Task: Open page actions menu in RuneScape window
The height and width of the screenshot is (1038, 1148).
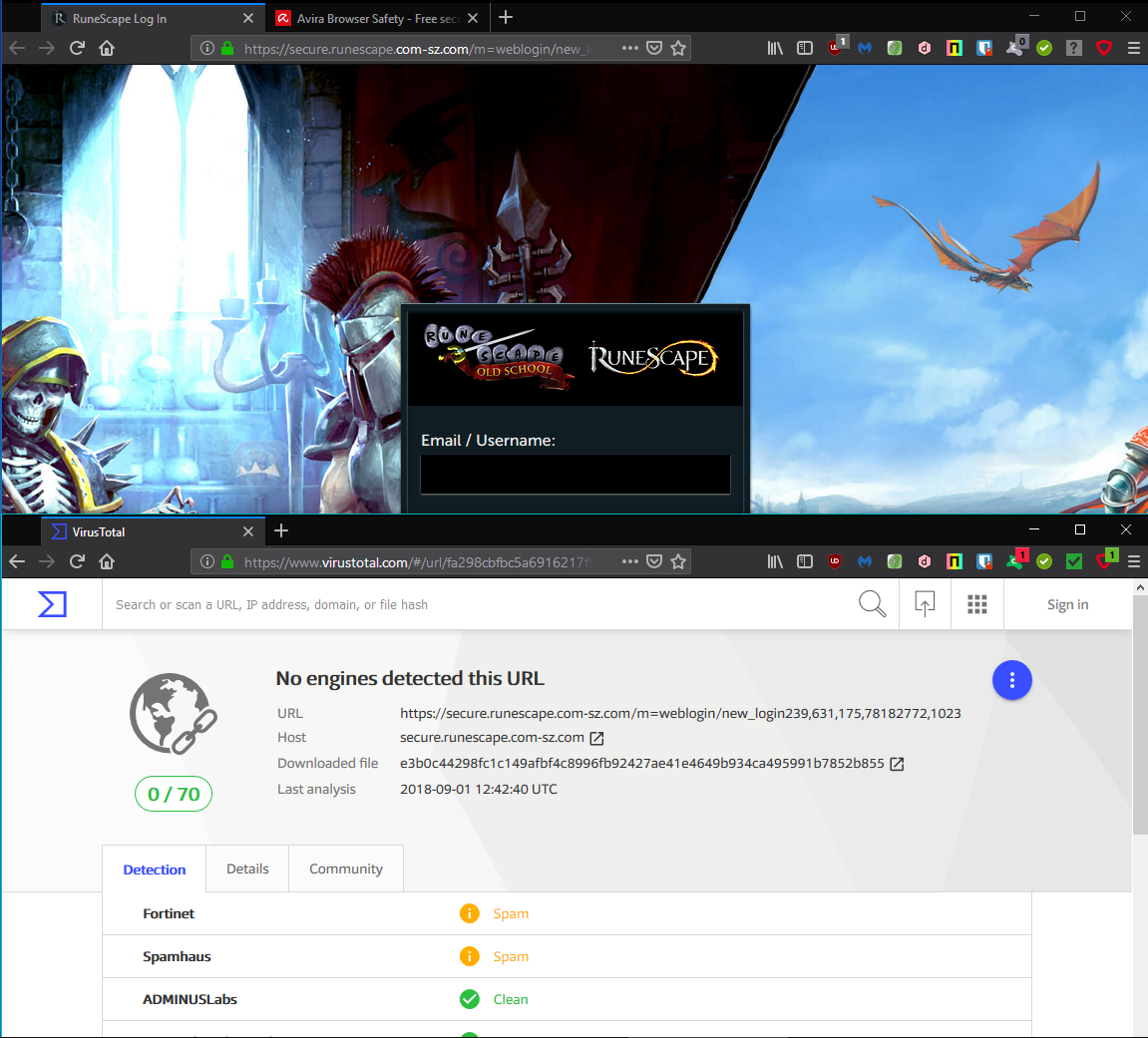Action: coord(629,48)
